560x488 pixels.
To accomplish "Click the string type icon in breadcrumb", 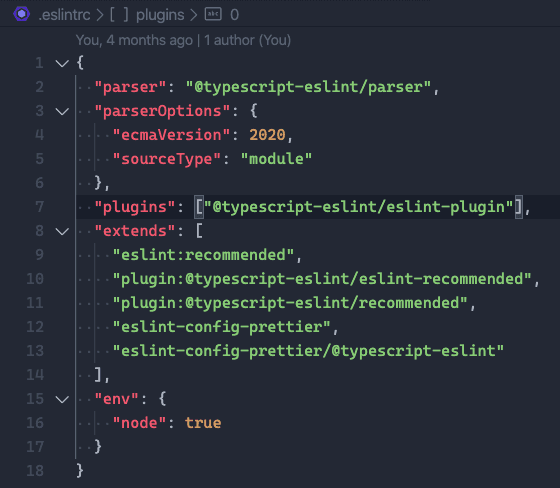I will (213, 14).
